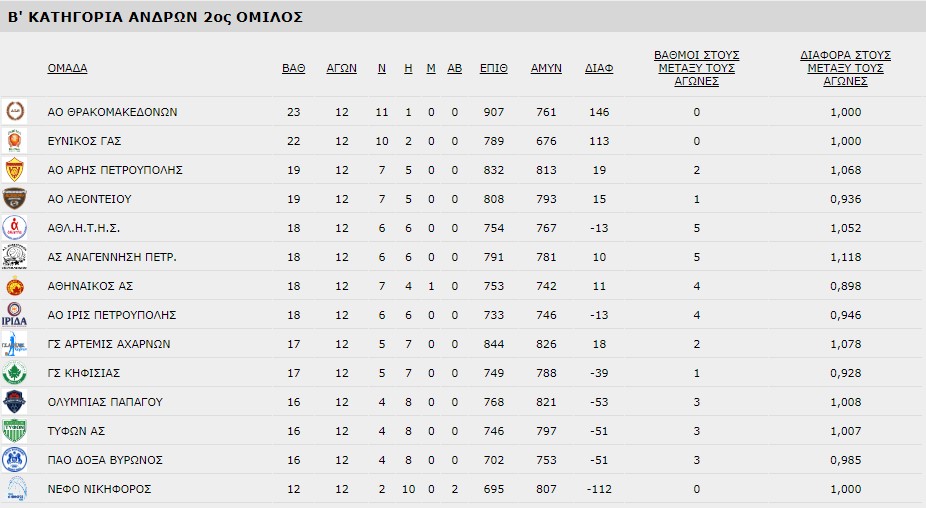
Task: Click ΒΑΘΜΟΙ ΣΤΟΥΣ ΜΕΤΑΞΥ ΤΟΥΣ ΑΓΩΝΕΣ header
Action: tap(696, 68)
